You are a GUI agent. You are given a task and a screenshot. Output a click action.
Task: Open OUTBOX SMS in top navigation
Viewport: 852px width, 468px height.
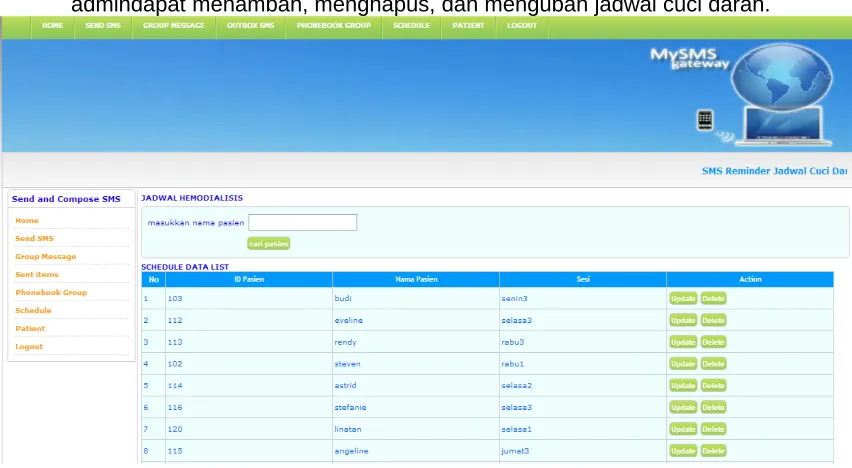[x=250, y=26]
